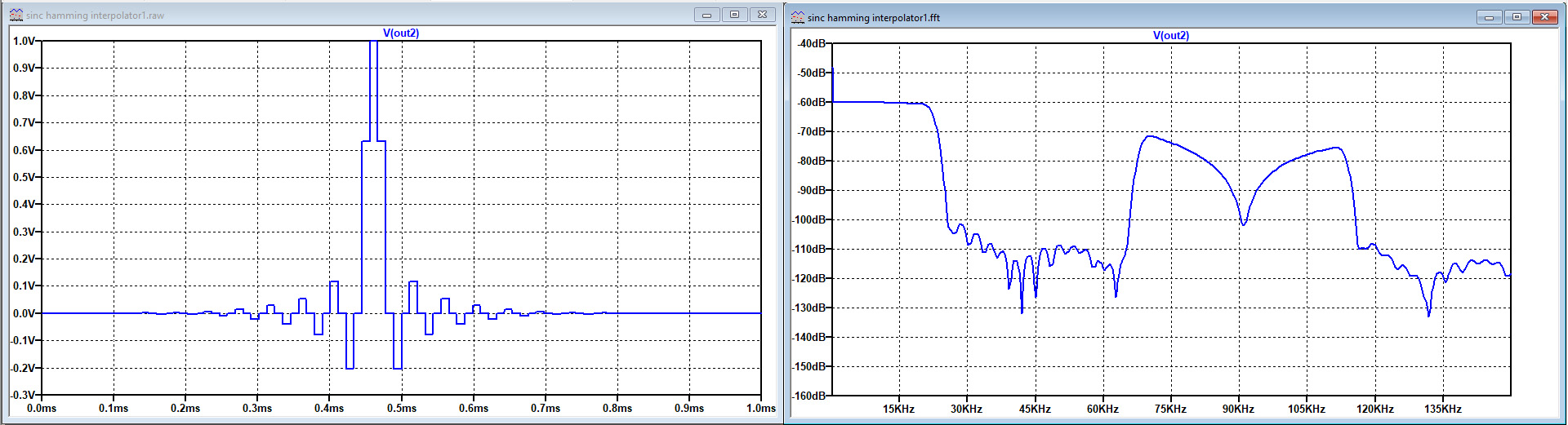Close the sinc hamming interpolator1.raw window
This screenshot has width=1568, height=425.
(762, 15)
